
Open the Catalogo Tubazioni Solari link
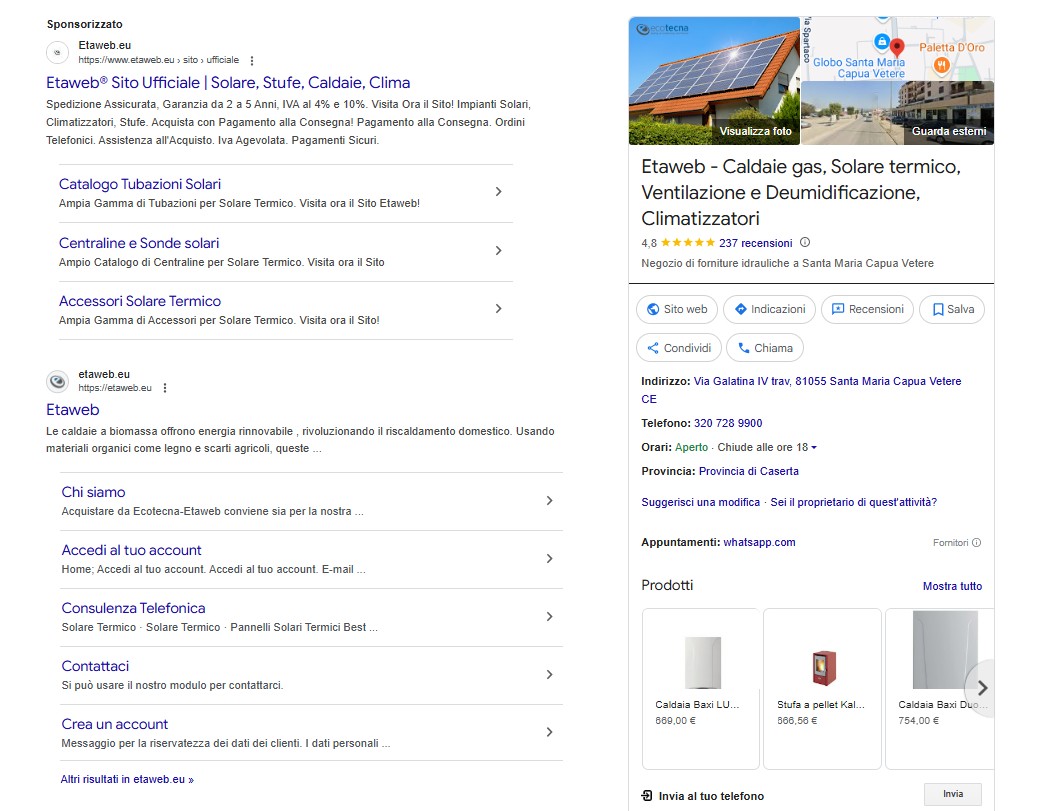click(x=140, y=184)
